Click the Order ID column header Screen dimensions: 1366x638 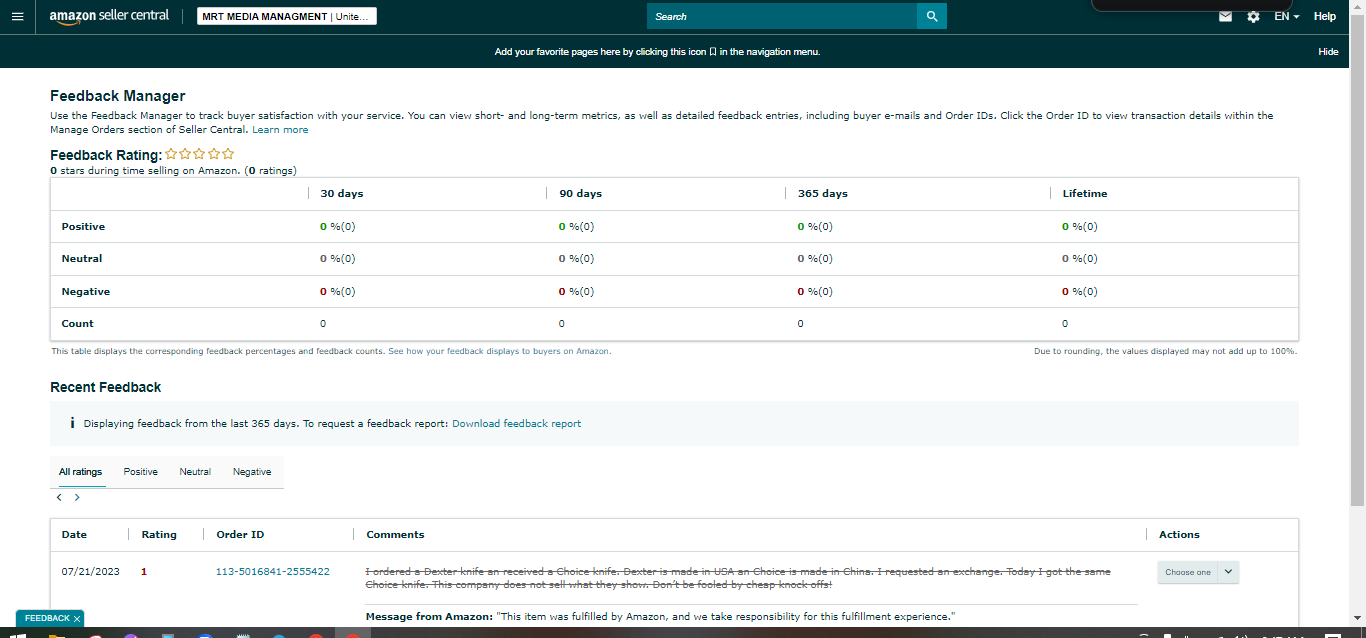pos(240,535)
